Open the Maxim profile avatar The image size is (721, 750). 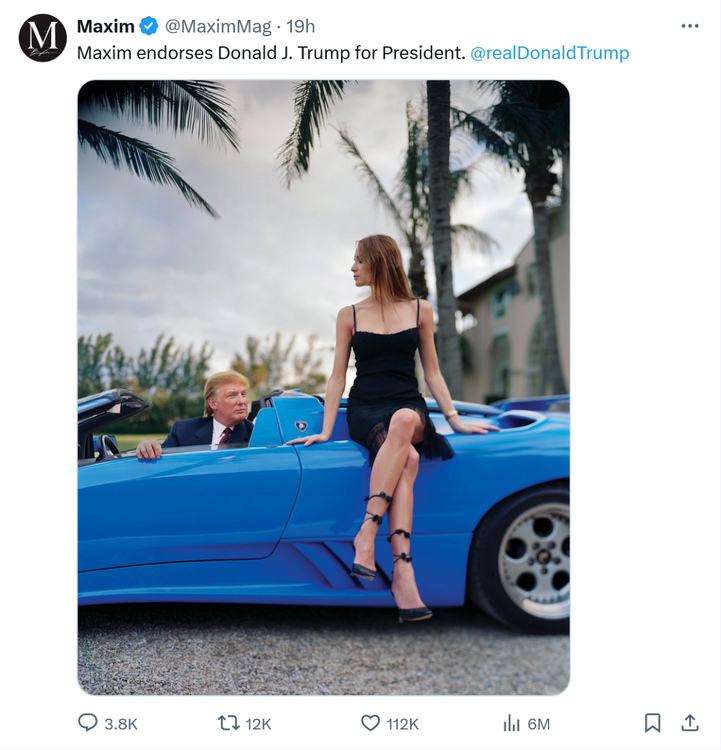(42, 38)
